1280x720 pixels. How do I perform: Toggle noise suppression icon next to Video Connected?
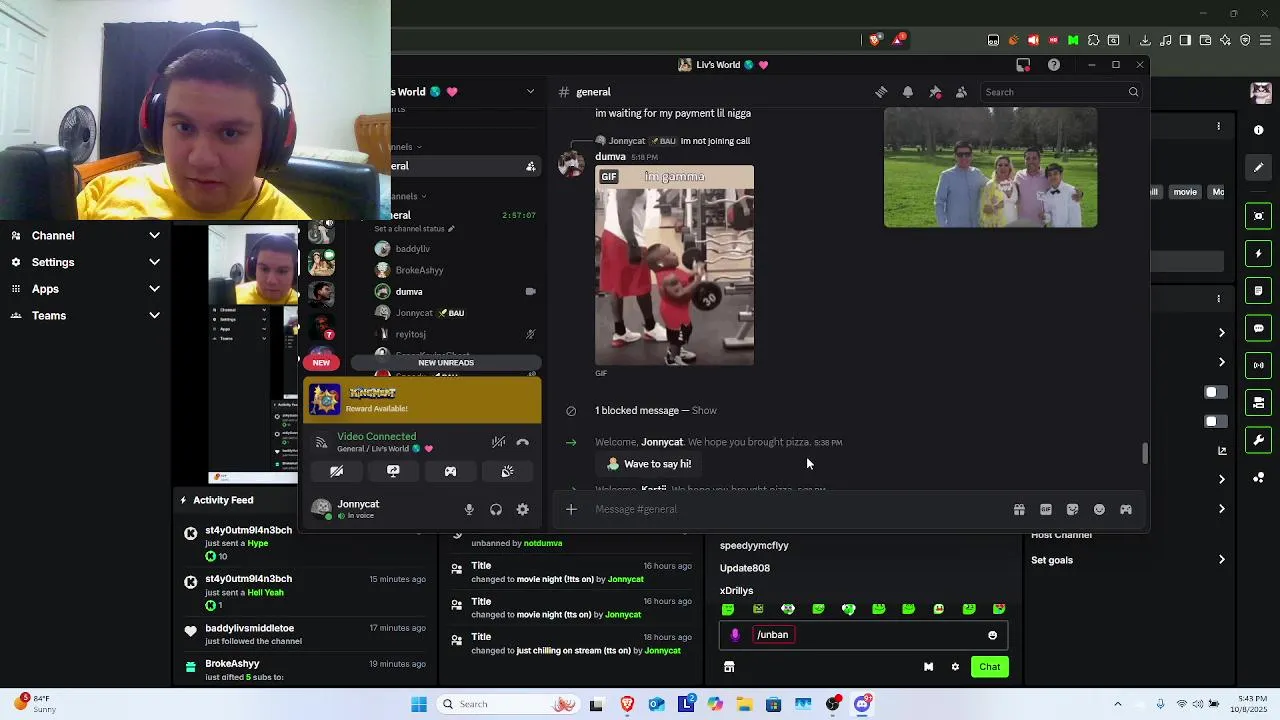click(x=498, y=442)
